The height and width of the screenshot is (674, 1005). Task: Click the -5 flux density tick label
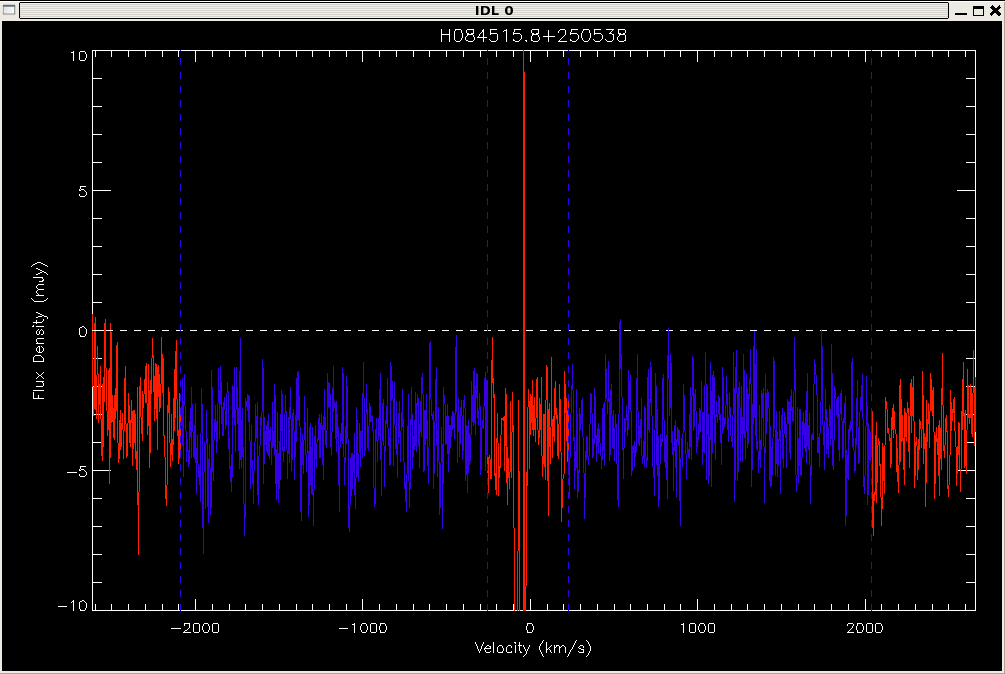78,471
